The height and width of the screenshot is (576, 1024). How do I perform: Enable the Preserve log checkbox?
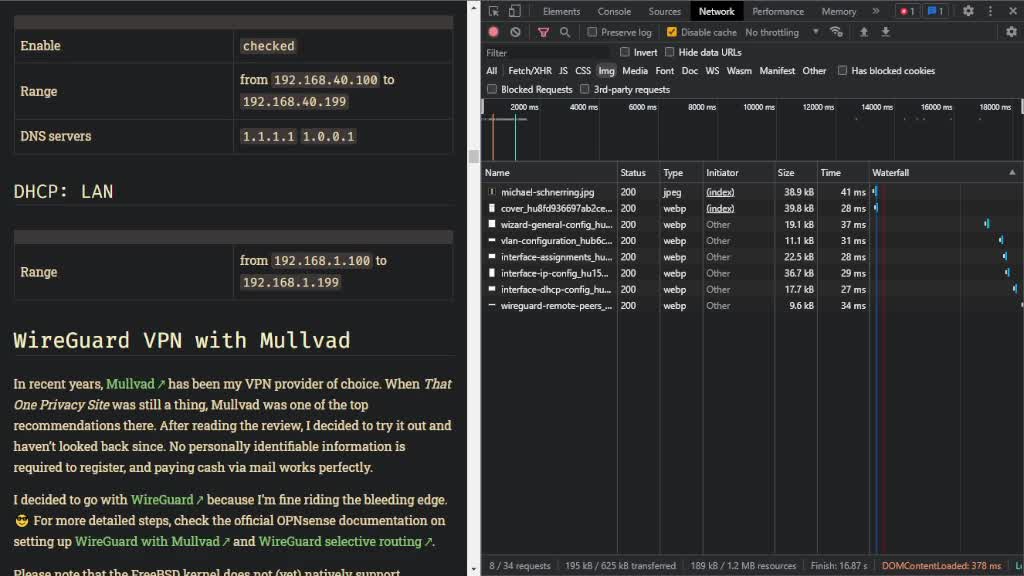[x=592, y=32]
